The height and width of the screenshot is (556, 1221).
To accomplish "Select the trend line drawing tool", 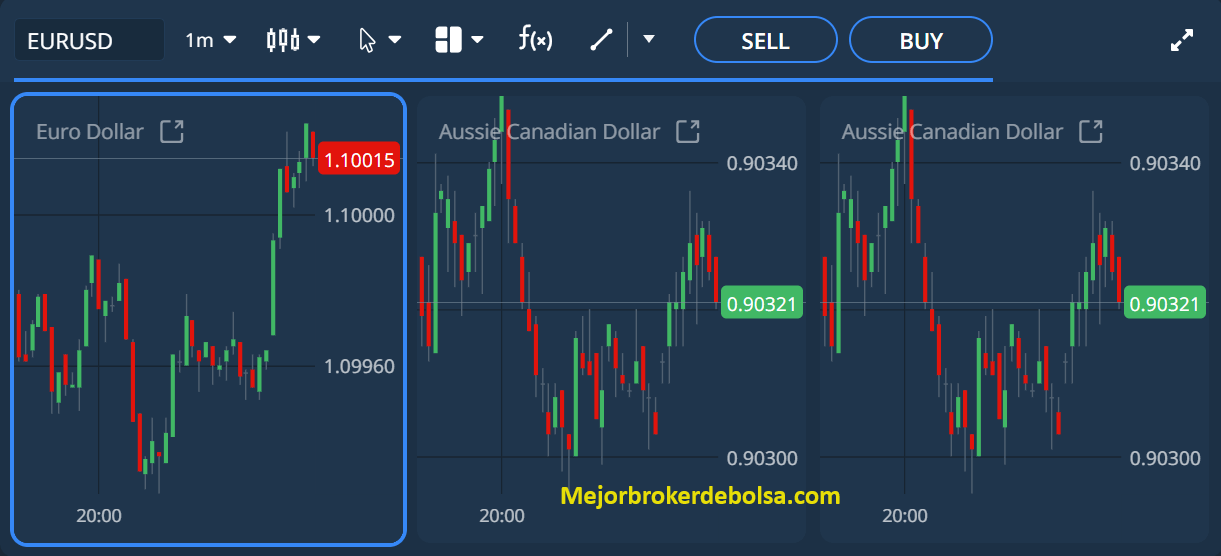I will tap(600, 40).
